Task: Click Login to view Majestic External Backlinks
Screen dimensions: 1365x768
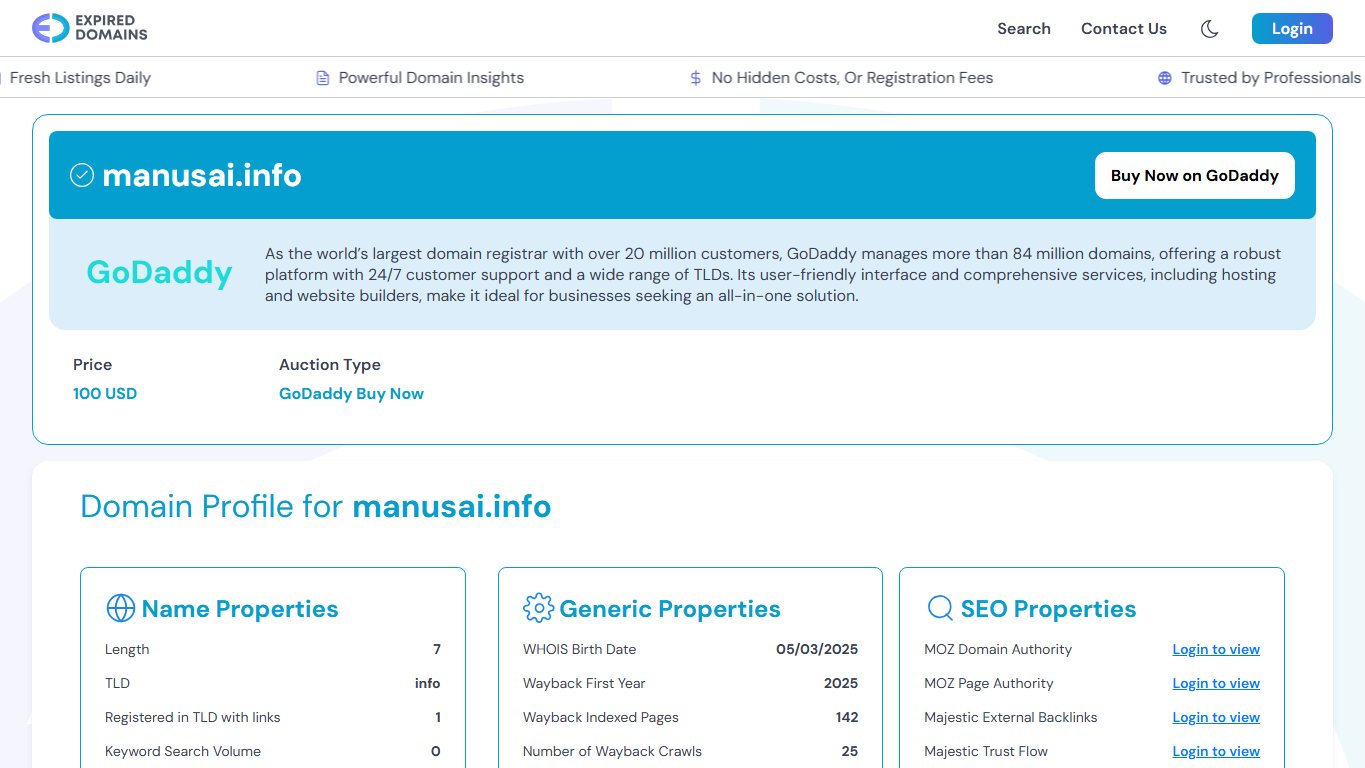Action: (1216, 717)
